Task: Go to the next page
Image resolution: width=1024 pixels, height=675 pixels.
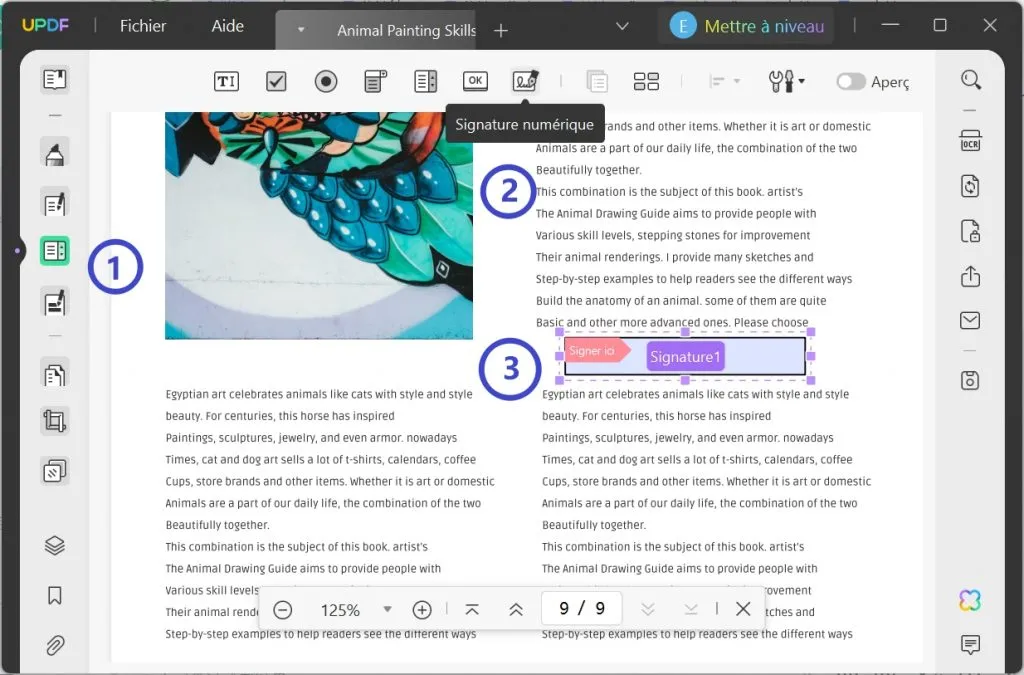Action: 647,610
